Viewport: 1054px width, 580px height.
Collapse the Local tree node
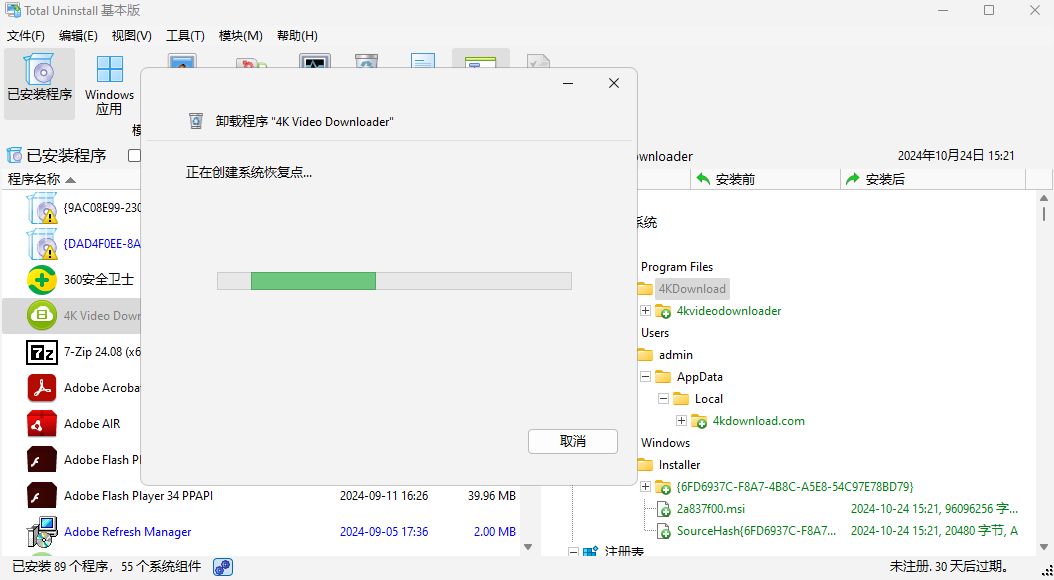[663, 399]
